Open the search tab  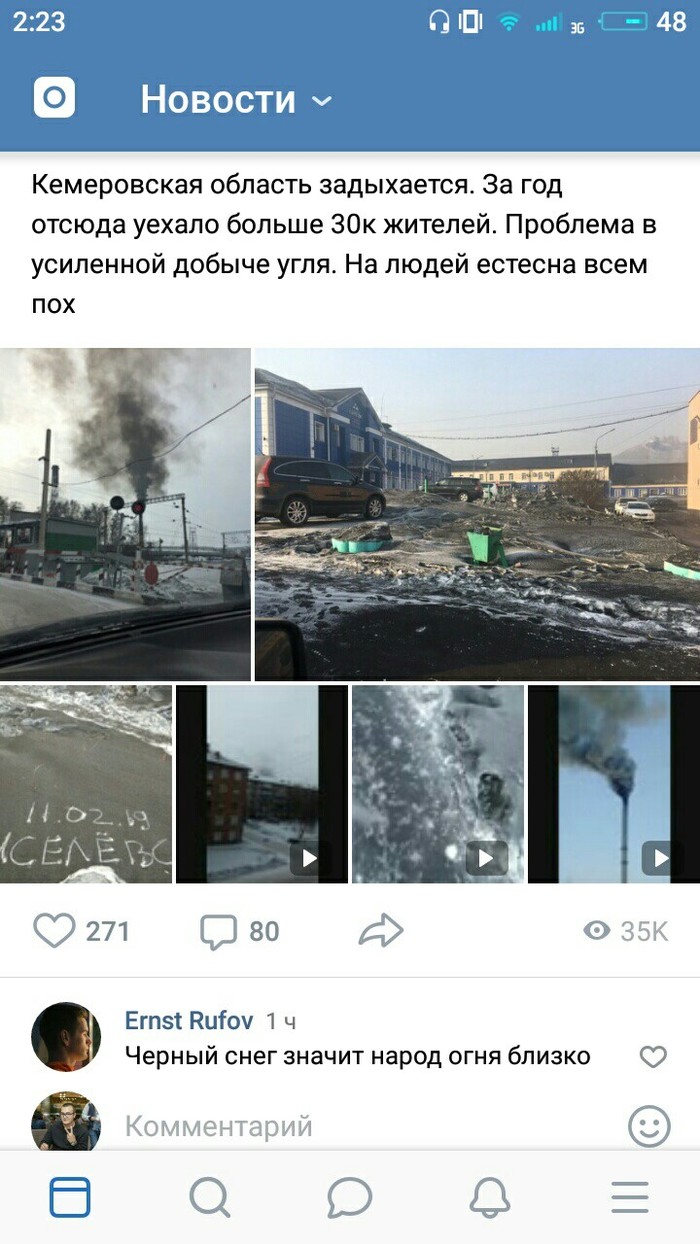(x=209, y=1197)
